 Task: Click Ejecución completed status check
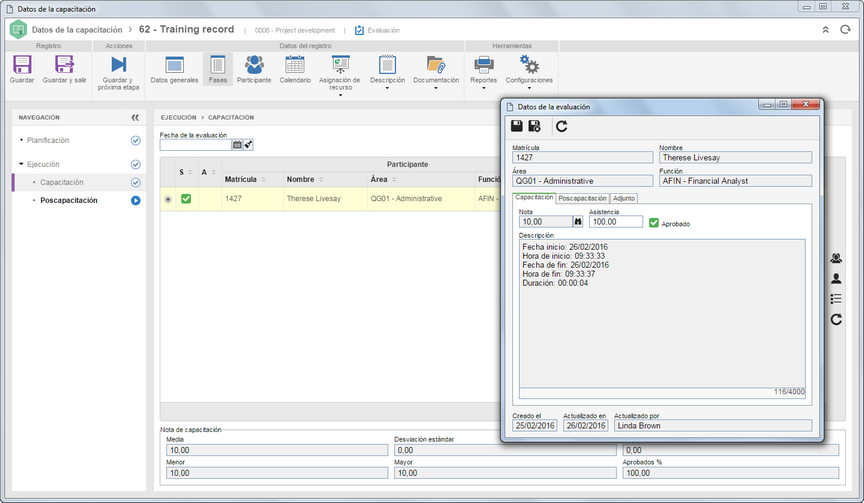(136, 164)
